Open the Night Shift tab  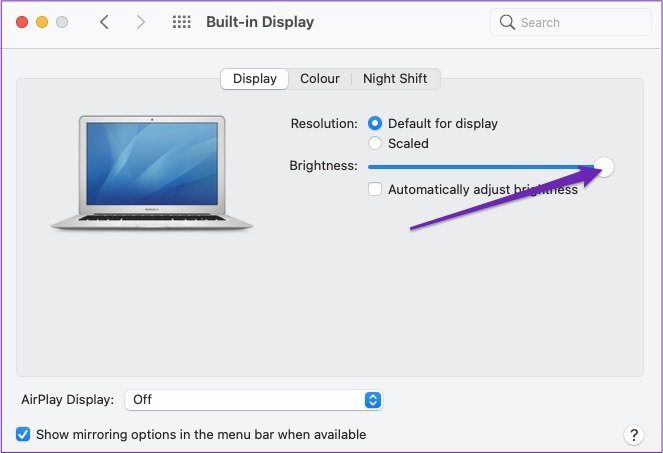coord(395,79)
